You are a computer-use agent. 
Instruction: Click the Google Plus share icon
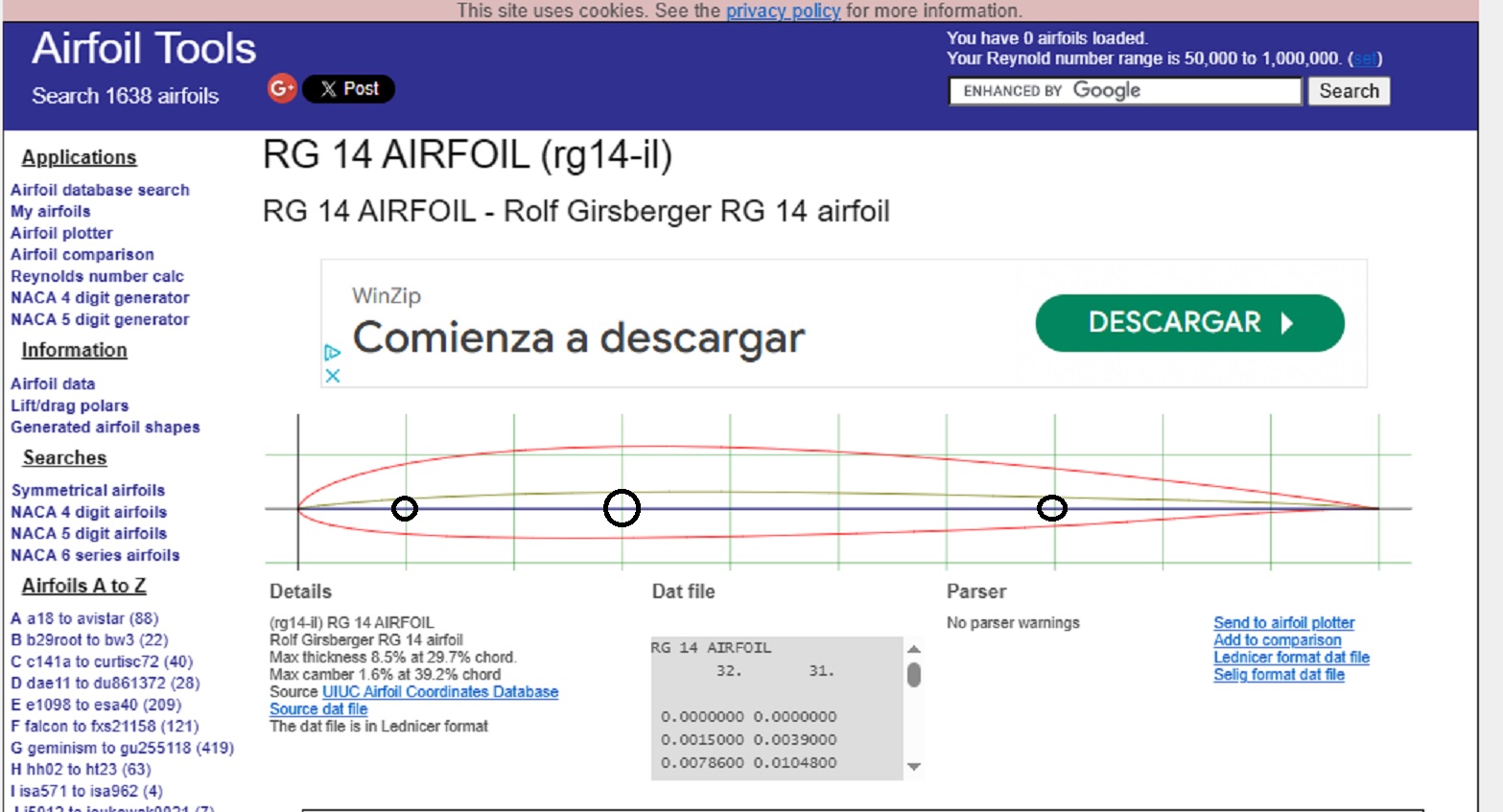click(282, 88)
